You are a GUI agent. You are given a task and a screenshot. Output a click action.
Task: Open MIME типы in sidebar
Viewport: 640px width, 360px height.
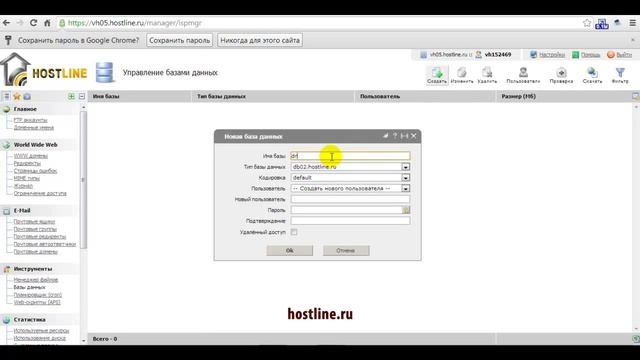27,178
